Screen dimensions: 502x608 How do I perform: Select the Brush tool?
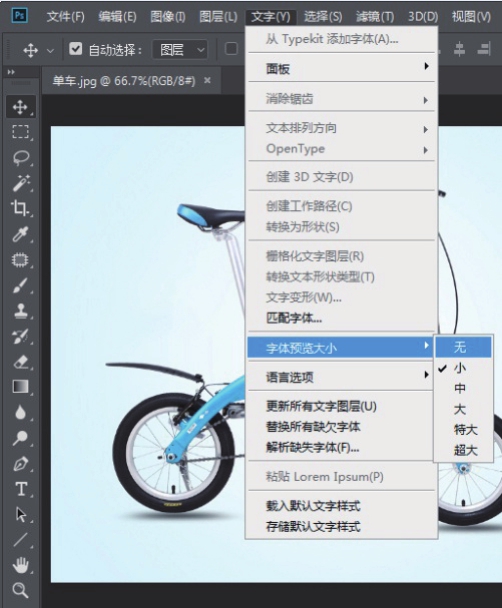point(21,285)
